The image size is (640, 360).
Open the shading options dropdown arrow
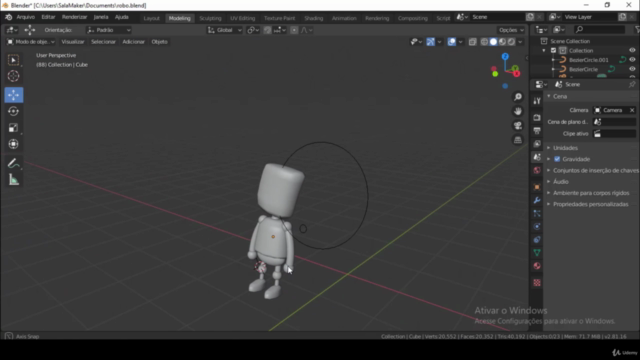pyautogui.click(x=520, y=42)
